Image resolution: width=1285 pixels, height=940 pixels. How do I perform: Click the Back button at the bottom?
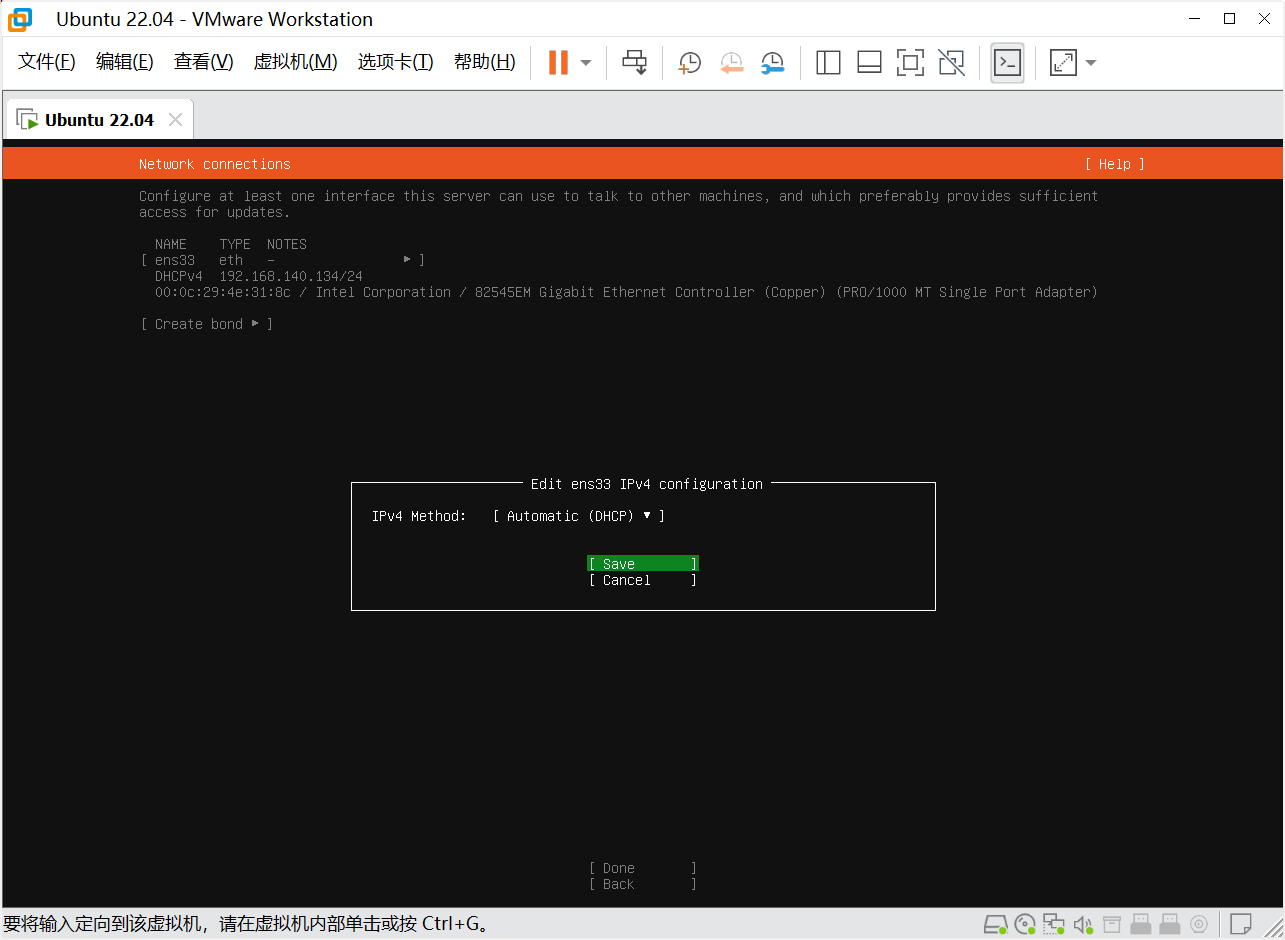tap(643, 884)
